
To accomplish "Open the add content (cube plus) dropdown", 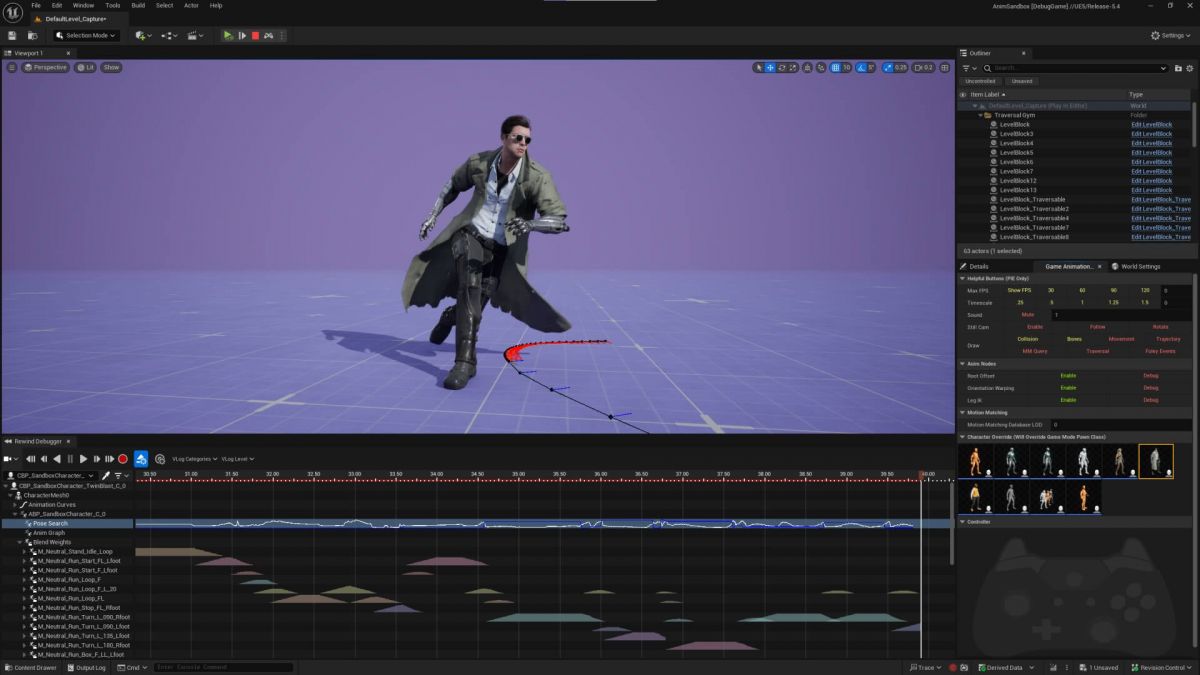I will tap(143, 35).
